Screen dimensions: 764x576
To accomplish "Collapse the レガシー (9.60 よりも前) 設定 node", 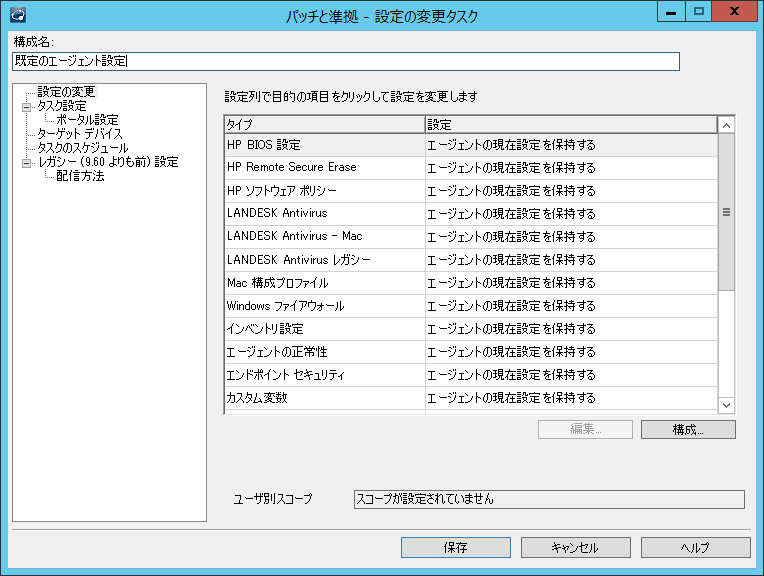I will click(x=27, y=163).
